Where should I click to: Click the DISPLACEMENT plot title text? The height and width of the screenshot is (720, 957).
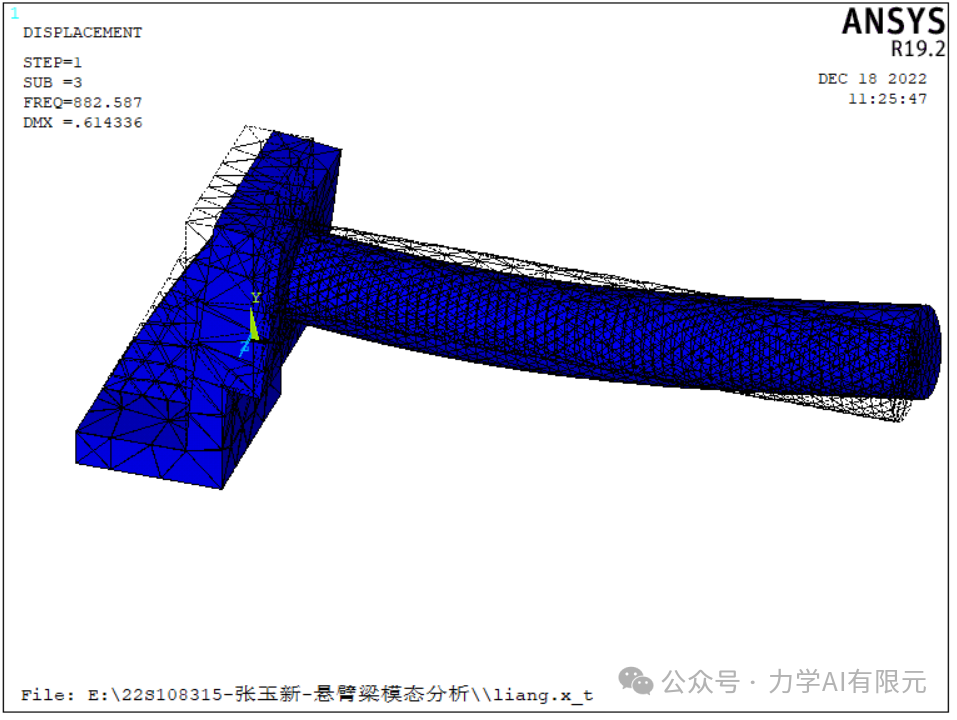(x=82, y=32)
